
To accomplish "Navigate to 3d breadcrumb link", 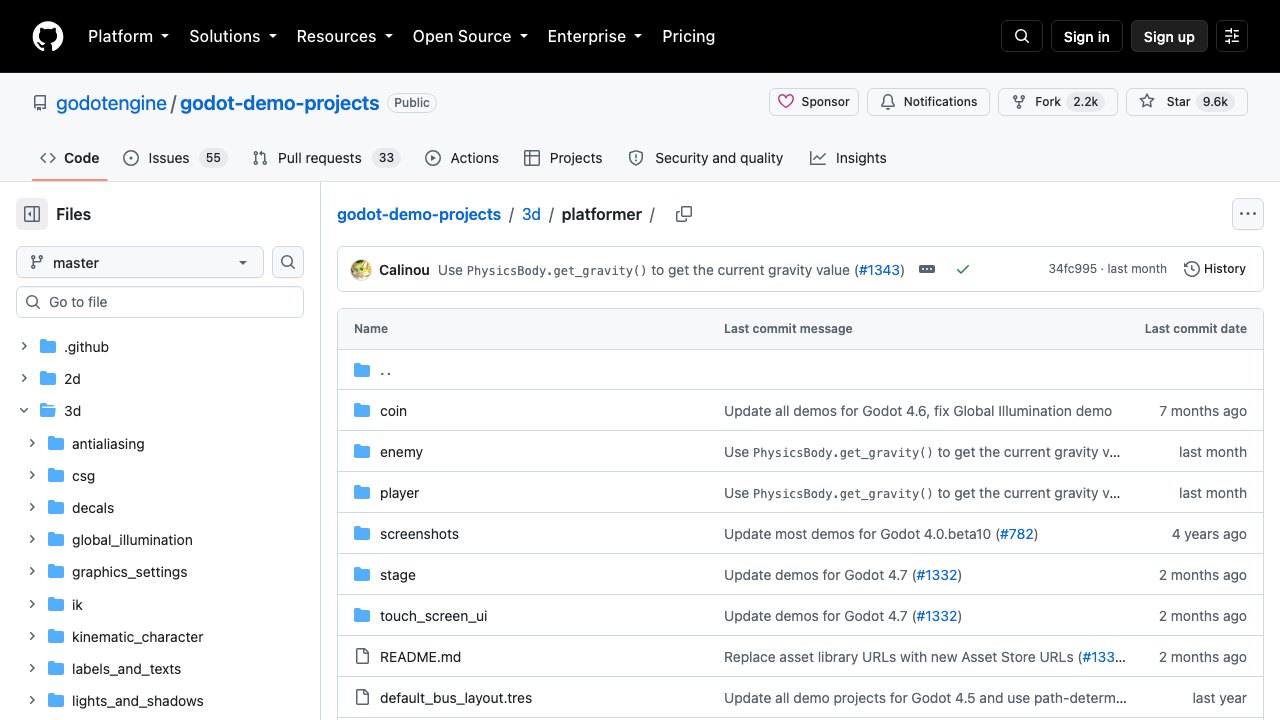I will pos(531,214).
